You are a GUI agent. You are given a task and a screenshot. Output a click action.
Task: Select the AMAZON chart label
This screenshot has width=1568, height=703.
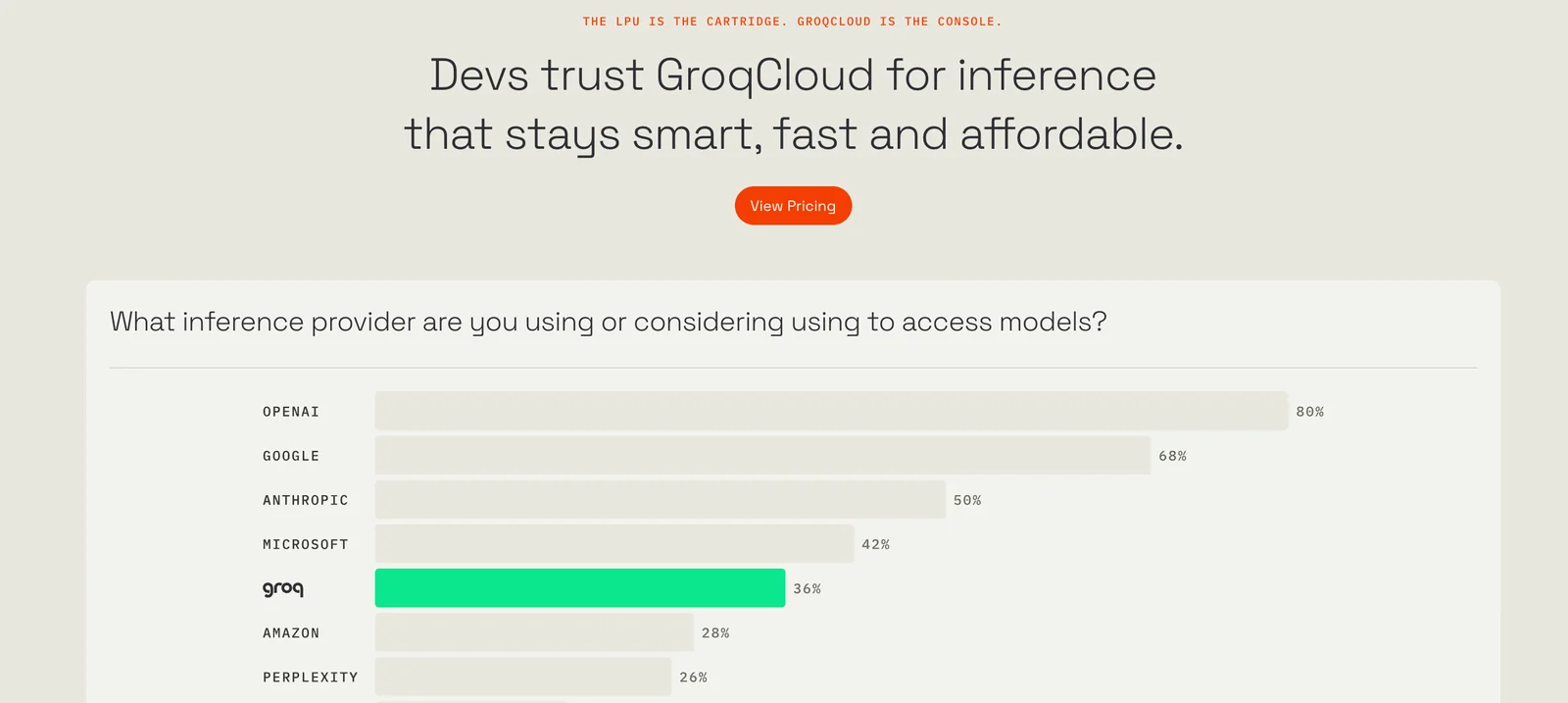click(x=291, y=633)
